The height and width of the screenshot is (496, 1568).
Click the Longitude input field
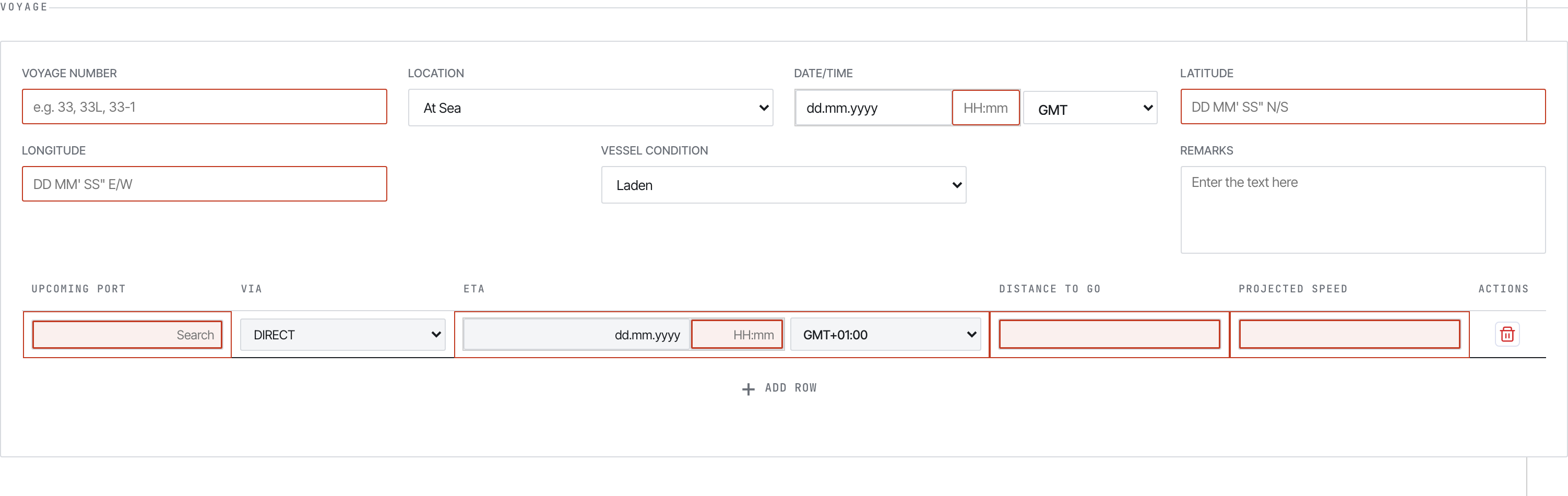(x=205, y=184)
